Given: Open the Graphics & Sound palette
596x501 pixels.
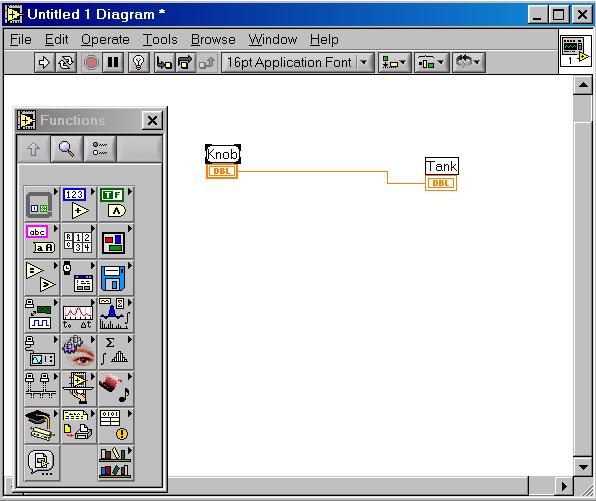Looking at the screenshot, I should click(115, 388).
